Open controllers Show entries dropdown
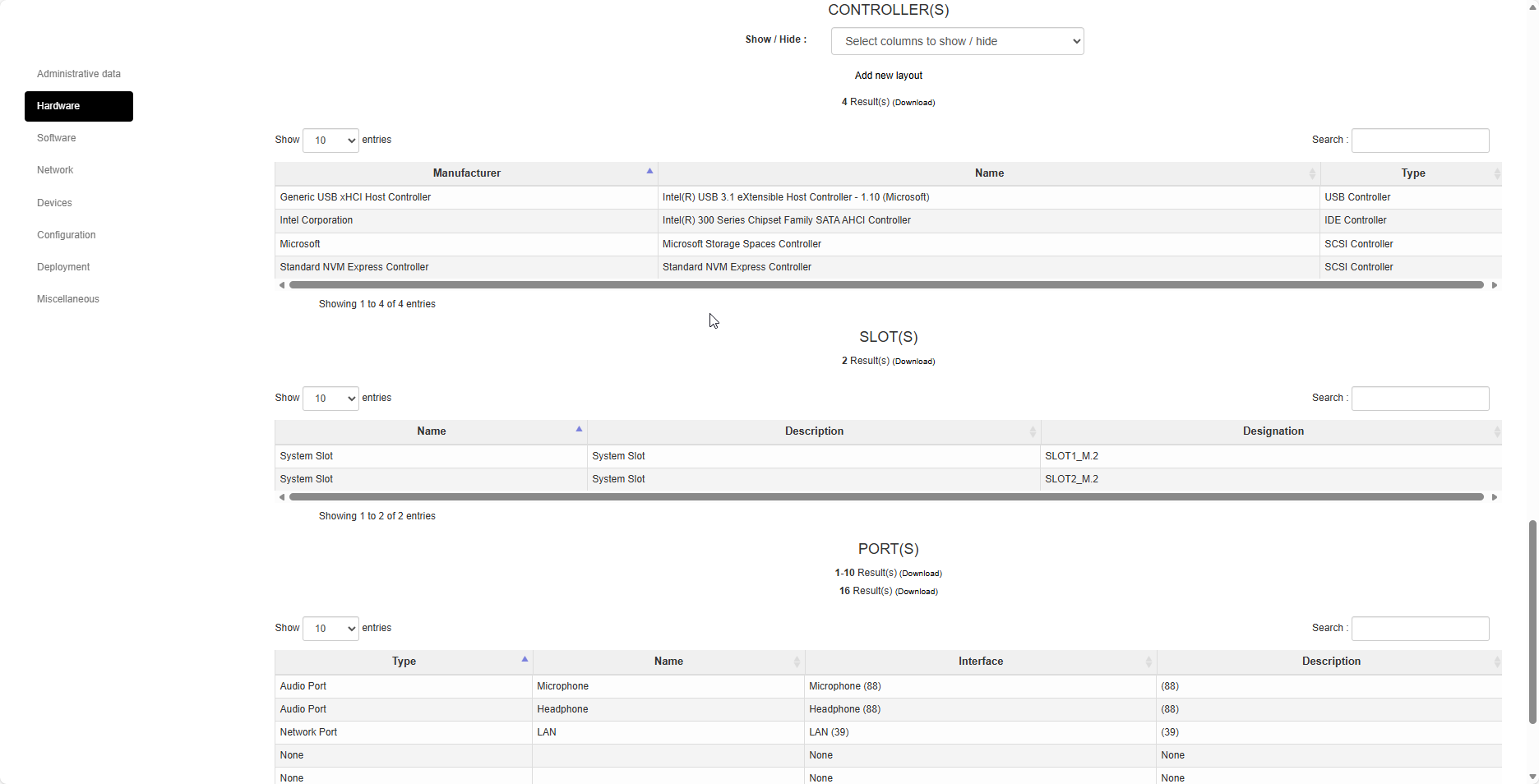Screen dimensions: 1539x784 pos(330,141)
